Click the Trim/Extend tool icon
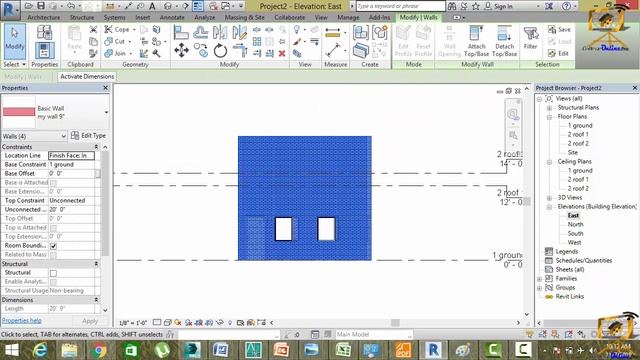 pyautogui.click(x=240, y=51)
